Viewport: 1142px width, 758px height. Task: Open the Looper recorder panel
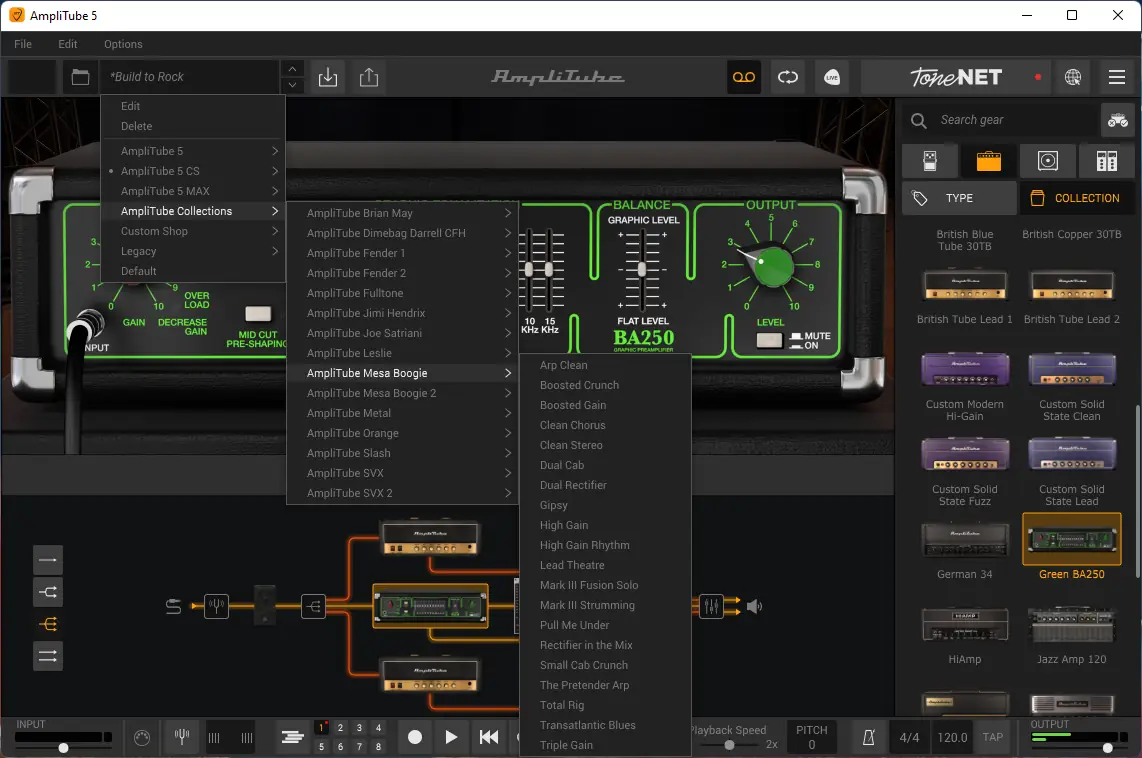[x=743, y=77]
